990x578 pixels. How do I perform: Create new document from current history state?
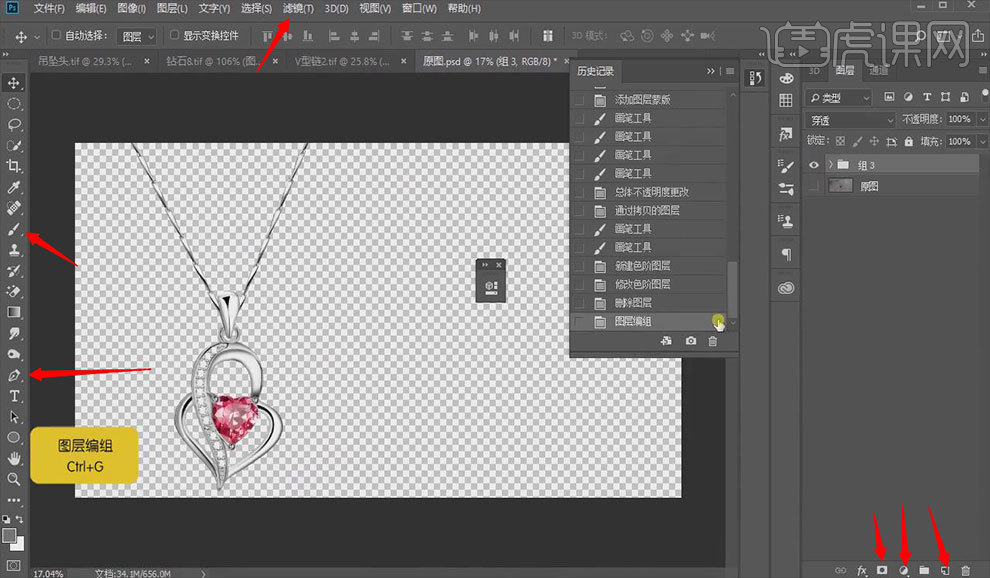point(666,341)
